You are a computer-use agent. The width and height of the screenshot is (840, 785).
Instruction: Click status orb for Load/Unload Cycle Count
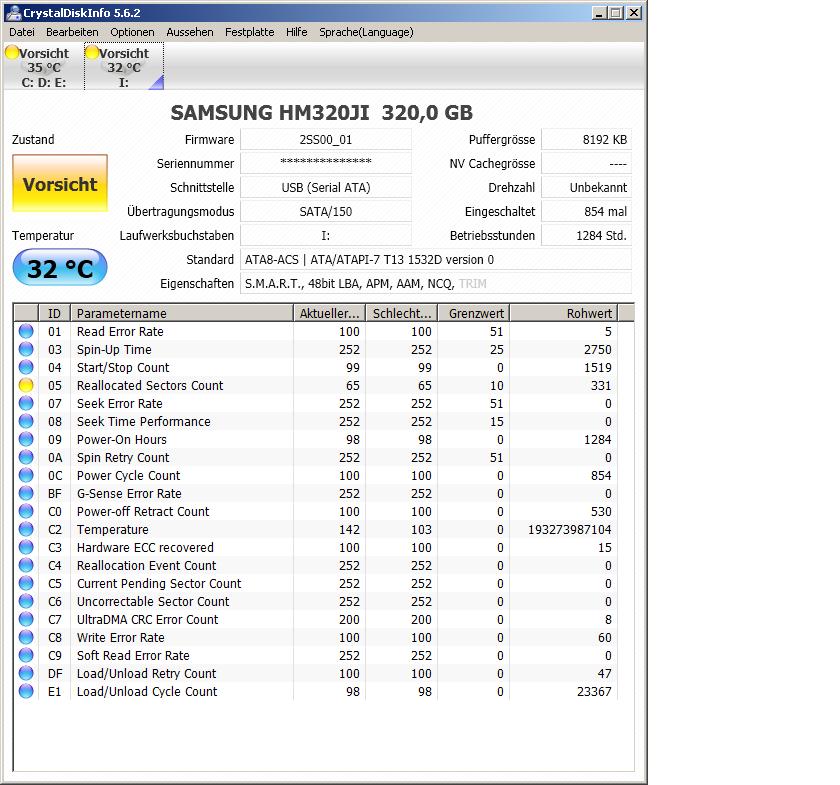click(26, 691)
